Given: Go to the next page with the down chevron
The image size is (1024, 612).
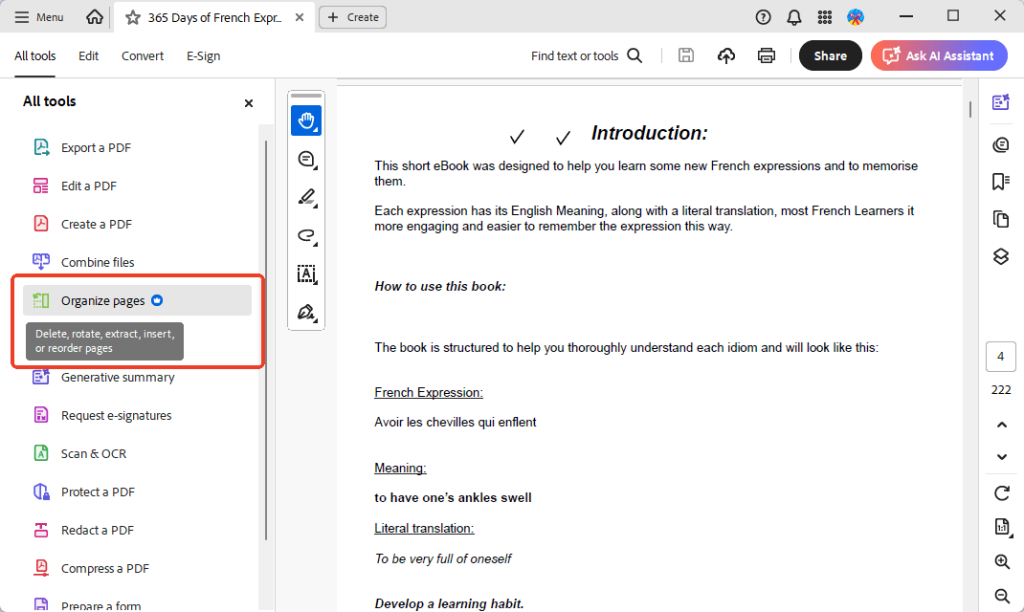Looking at the screenshot, I should pyautogui.click(x=1001, y=456).
